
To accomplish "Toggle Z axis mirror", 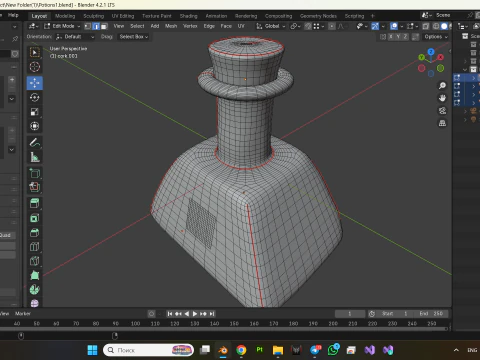I will [405, 37].
